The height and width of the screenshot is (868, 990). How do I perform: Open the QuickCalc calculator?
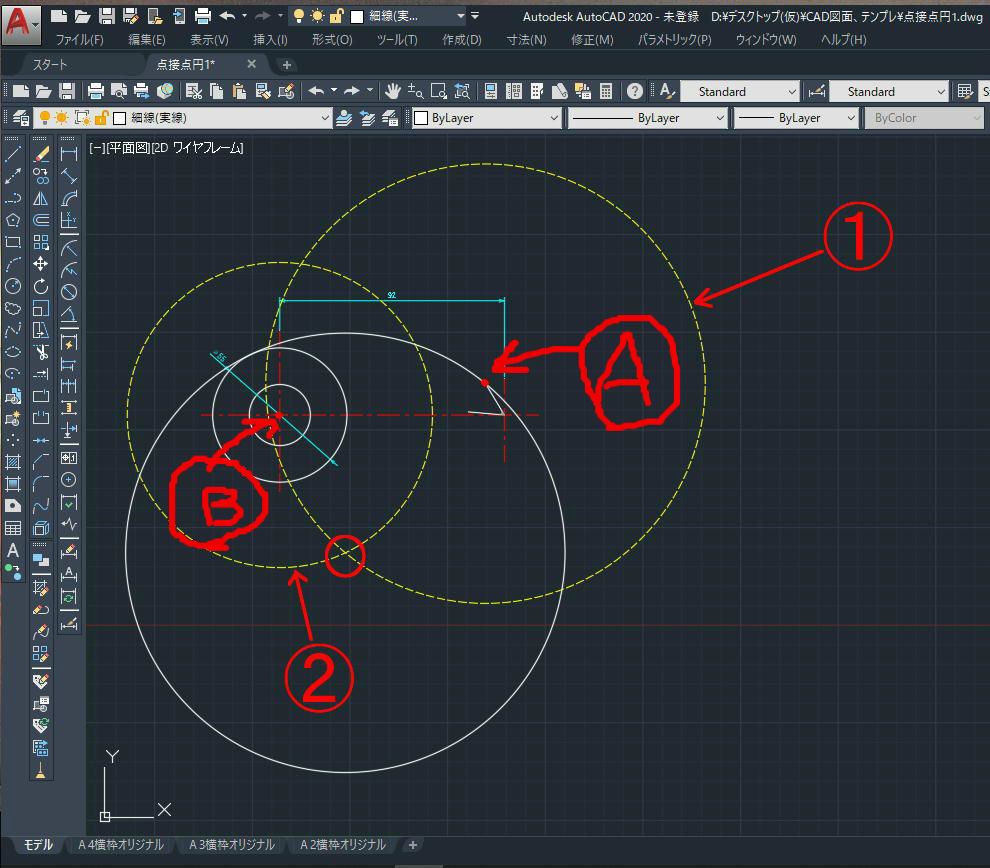coord(606,92)
